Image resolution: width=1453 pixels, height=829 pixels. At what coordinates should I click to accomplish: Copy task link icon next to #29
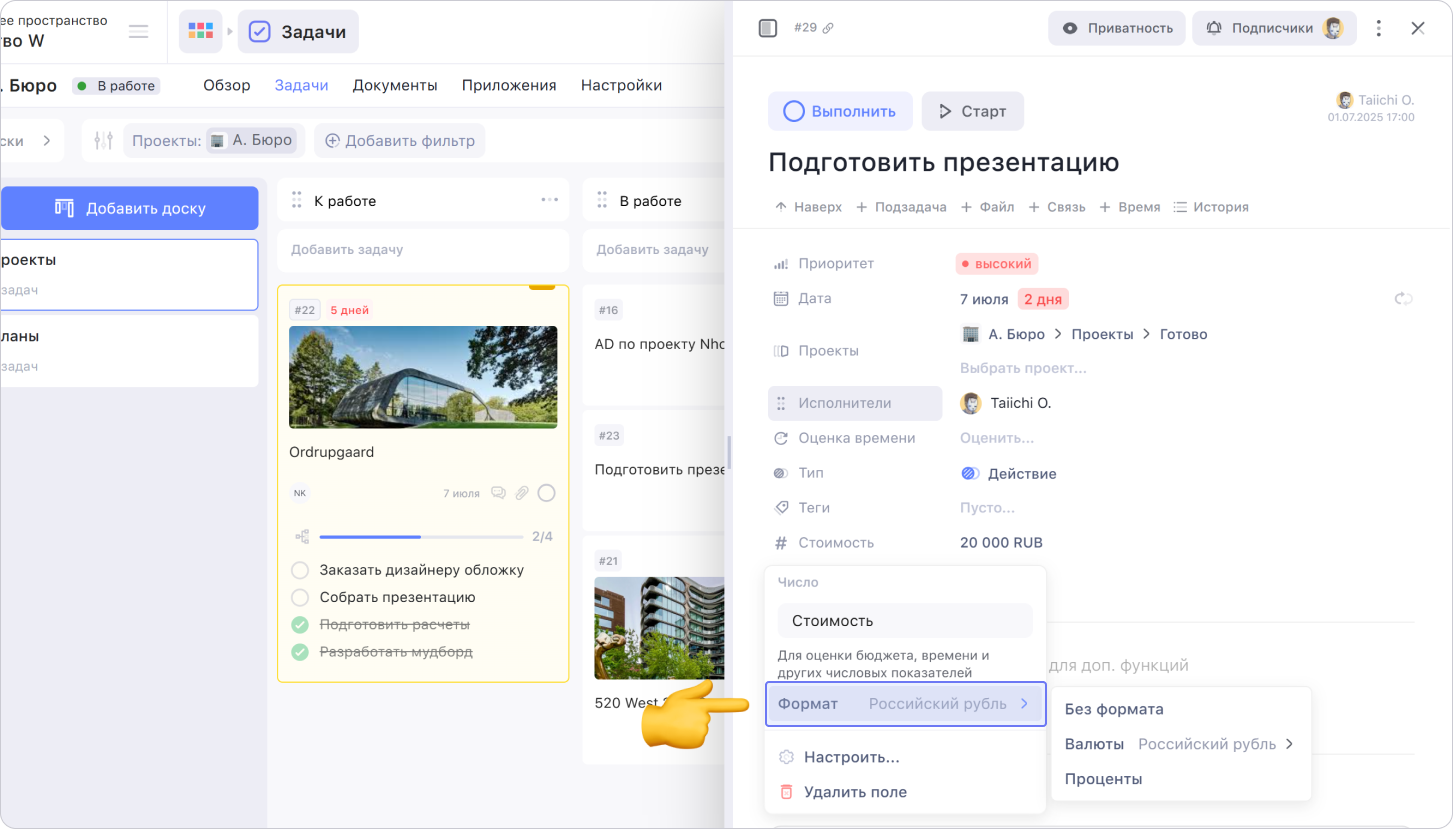click(828, 28)
